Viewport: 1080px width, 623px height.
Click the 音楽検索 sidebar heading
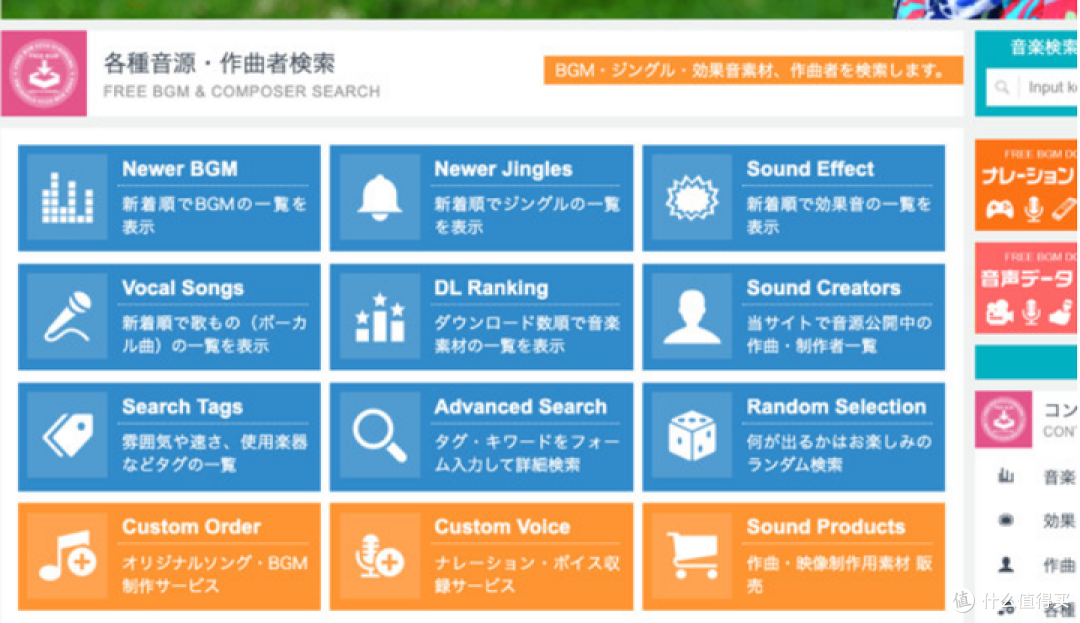(x=1043, y=47)
